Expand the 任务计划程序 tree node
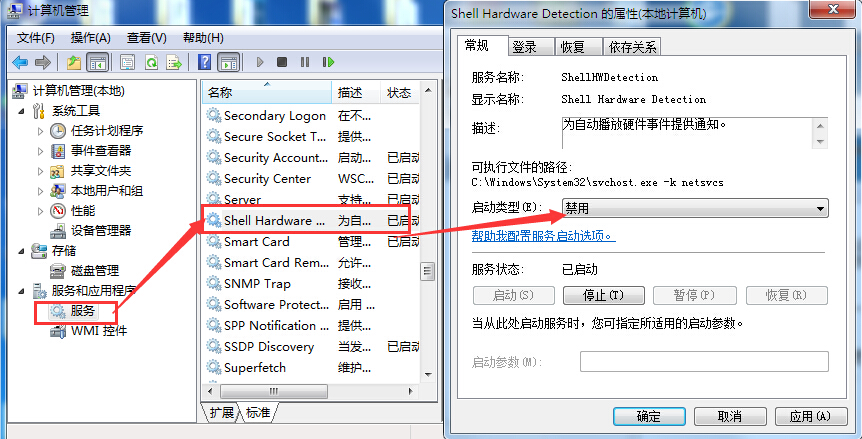The width and height of the screenshot is (862, 439). click(40, 131)
